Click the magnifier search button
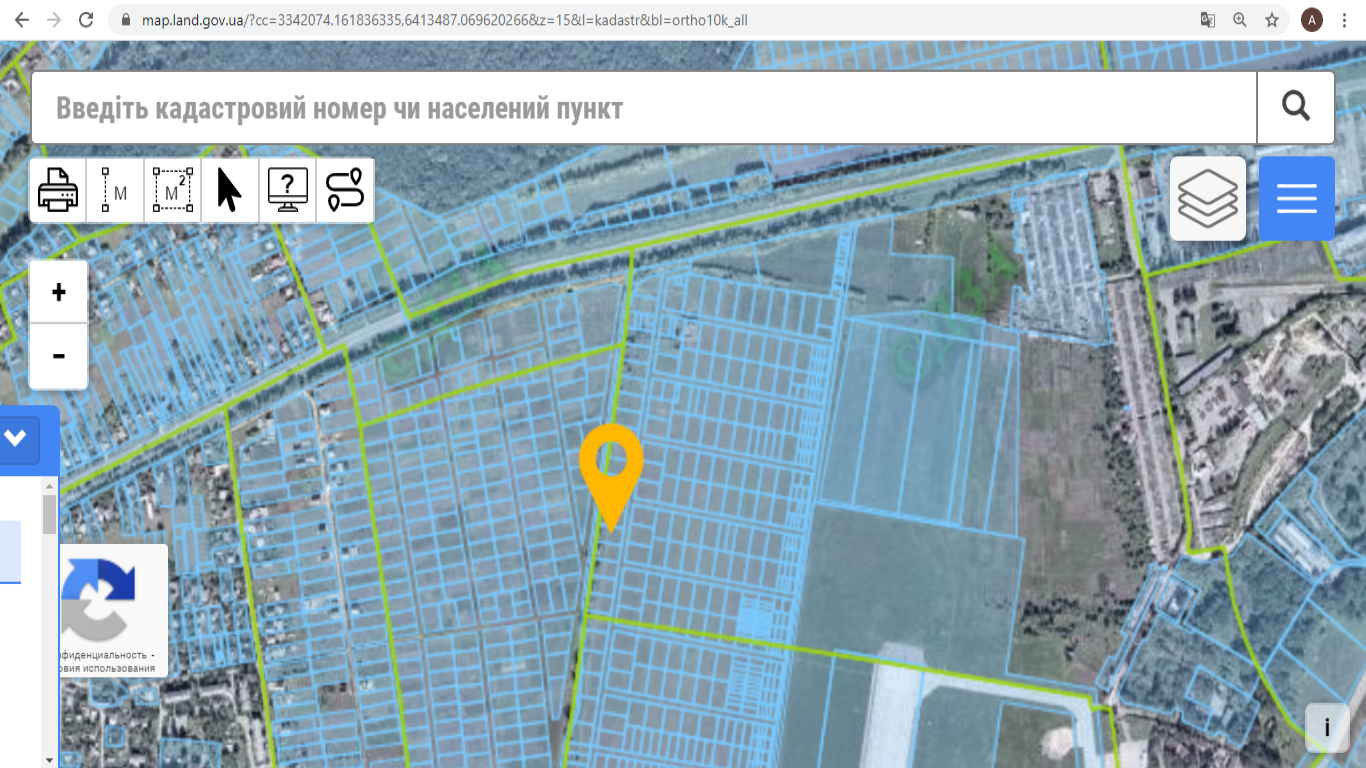The image size is (1366, 768). coord(1296,107)
